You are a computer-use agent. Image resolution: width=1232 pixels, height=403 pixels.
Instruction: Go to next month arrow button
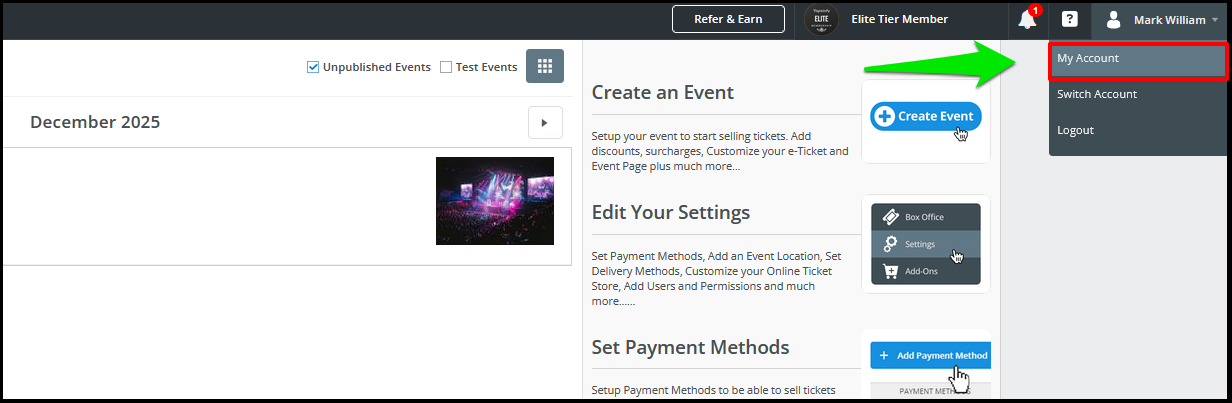[545, 122]
